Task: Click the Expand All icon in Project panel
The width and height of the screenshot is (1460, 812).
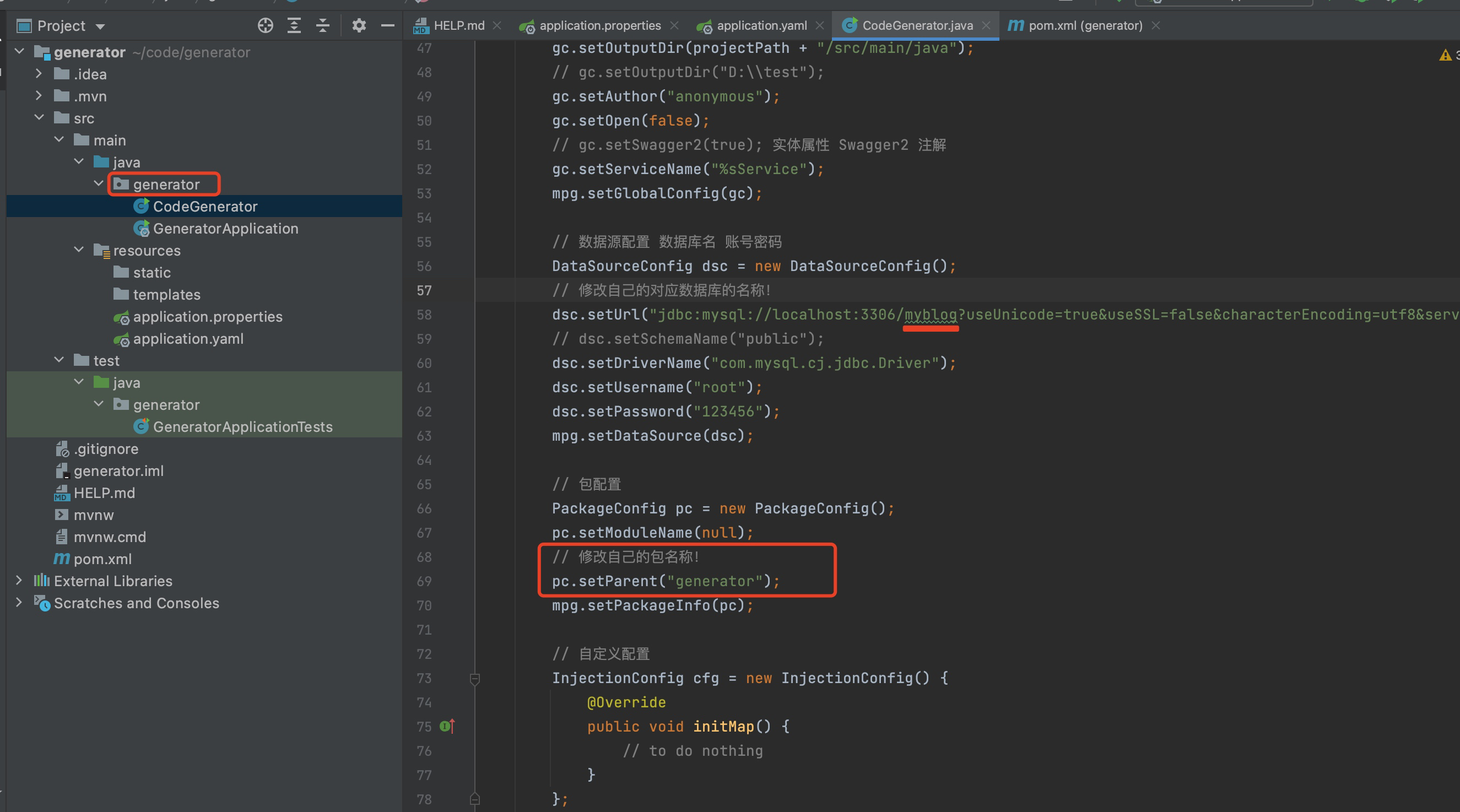Action: tap(294, 25)
